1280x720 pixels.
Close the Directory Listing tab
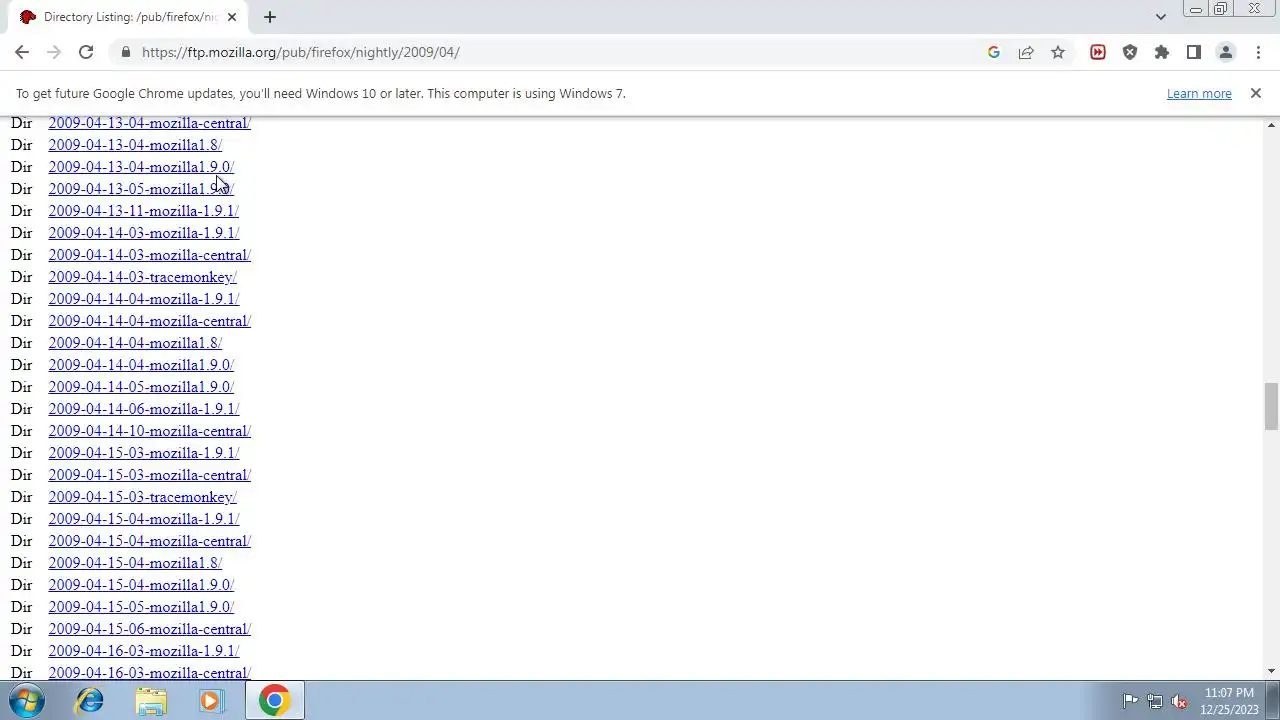pyautogui.click(x=232, y=17)
